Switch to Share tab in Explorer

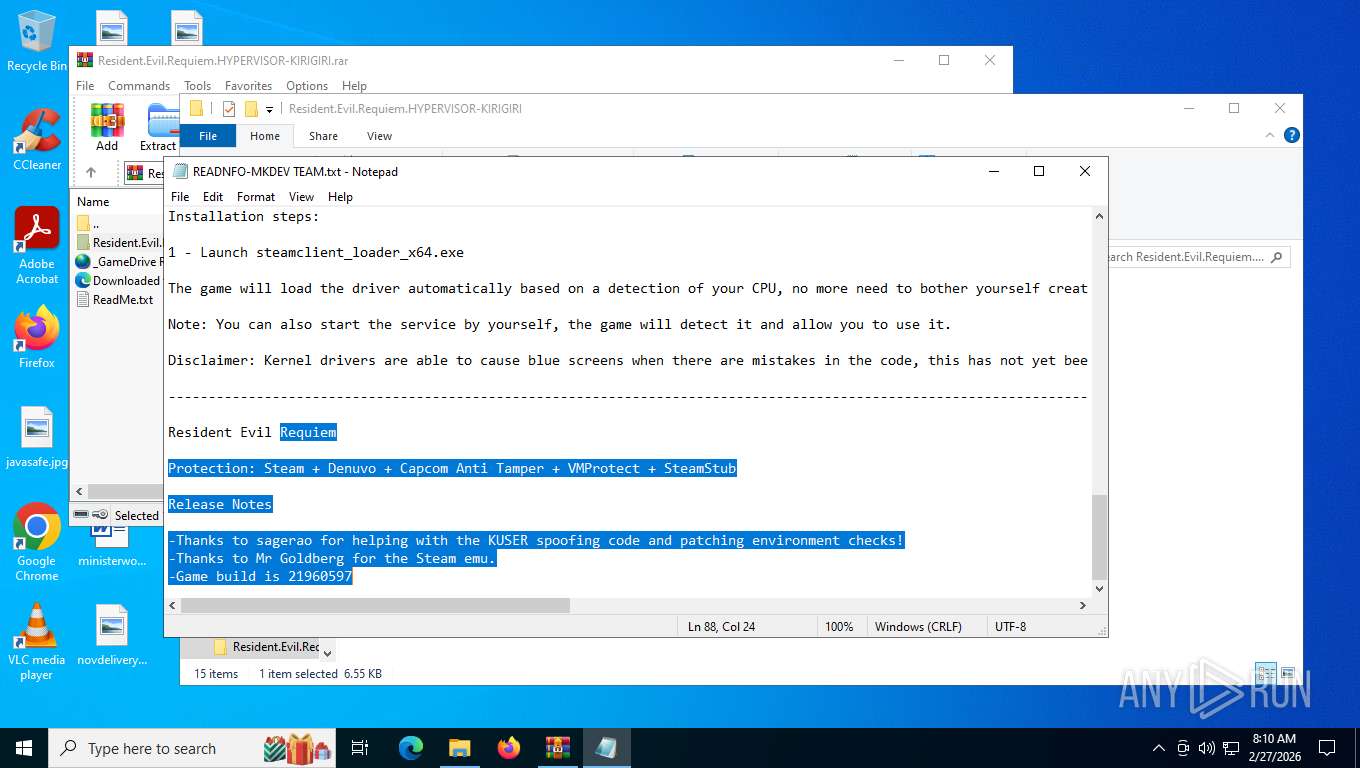coord(323,136)
